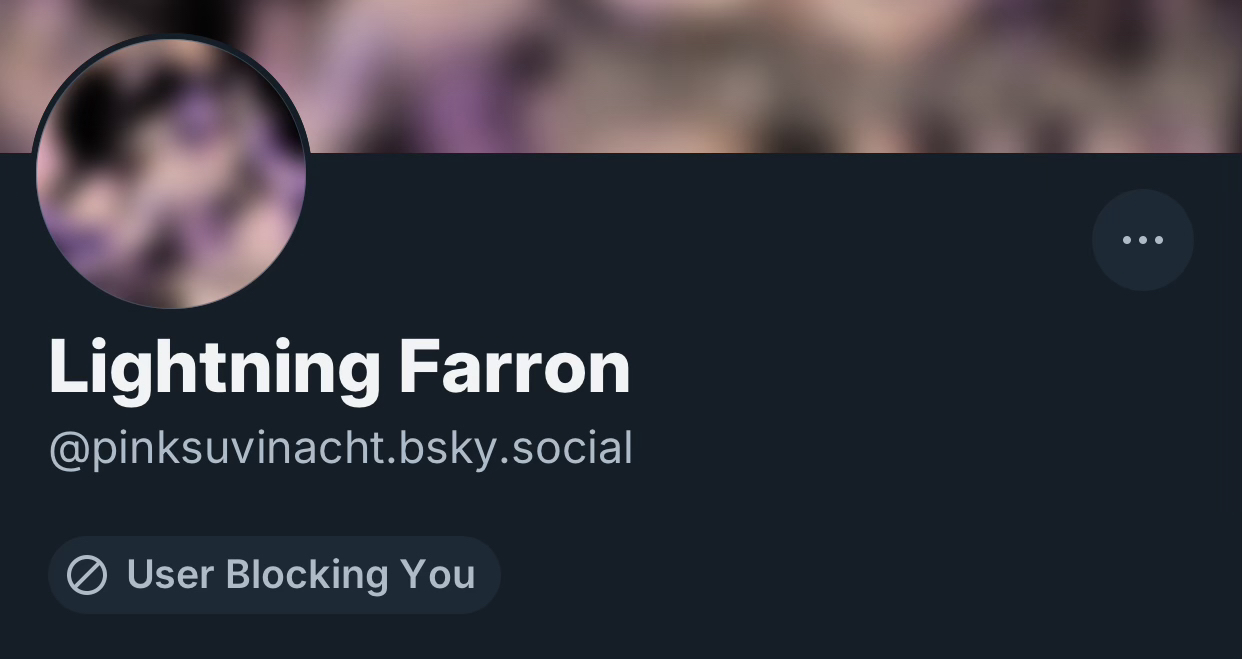Screen dimensions: 1242x659
Task: Click the "You" word in the blocking label
Action: (437, 575)
